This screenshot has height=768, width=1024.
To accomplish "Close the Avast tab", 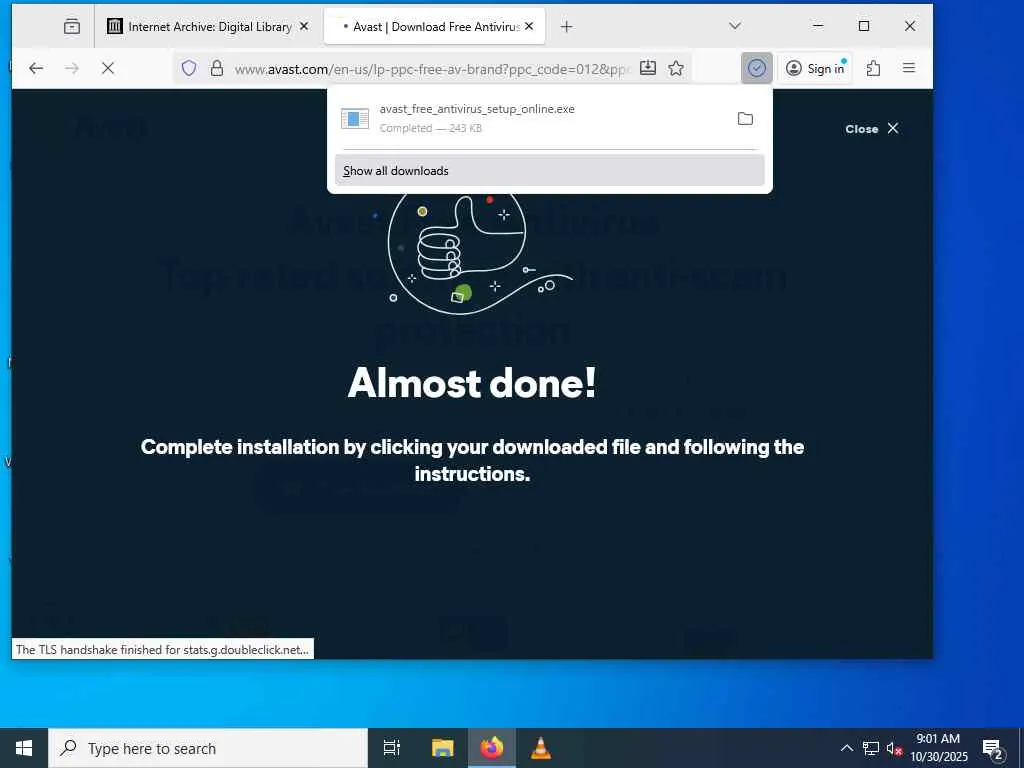I will click(x=529, y=27).
